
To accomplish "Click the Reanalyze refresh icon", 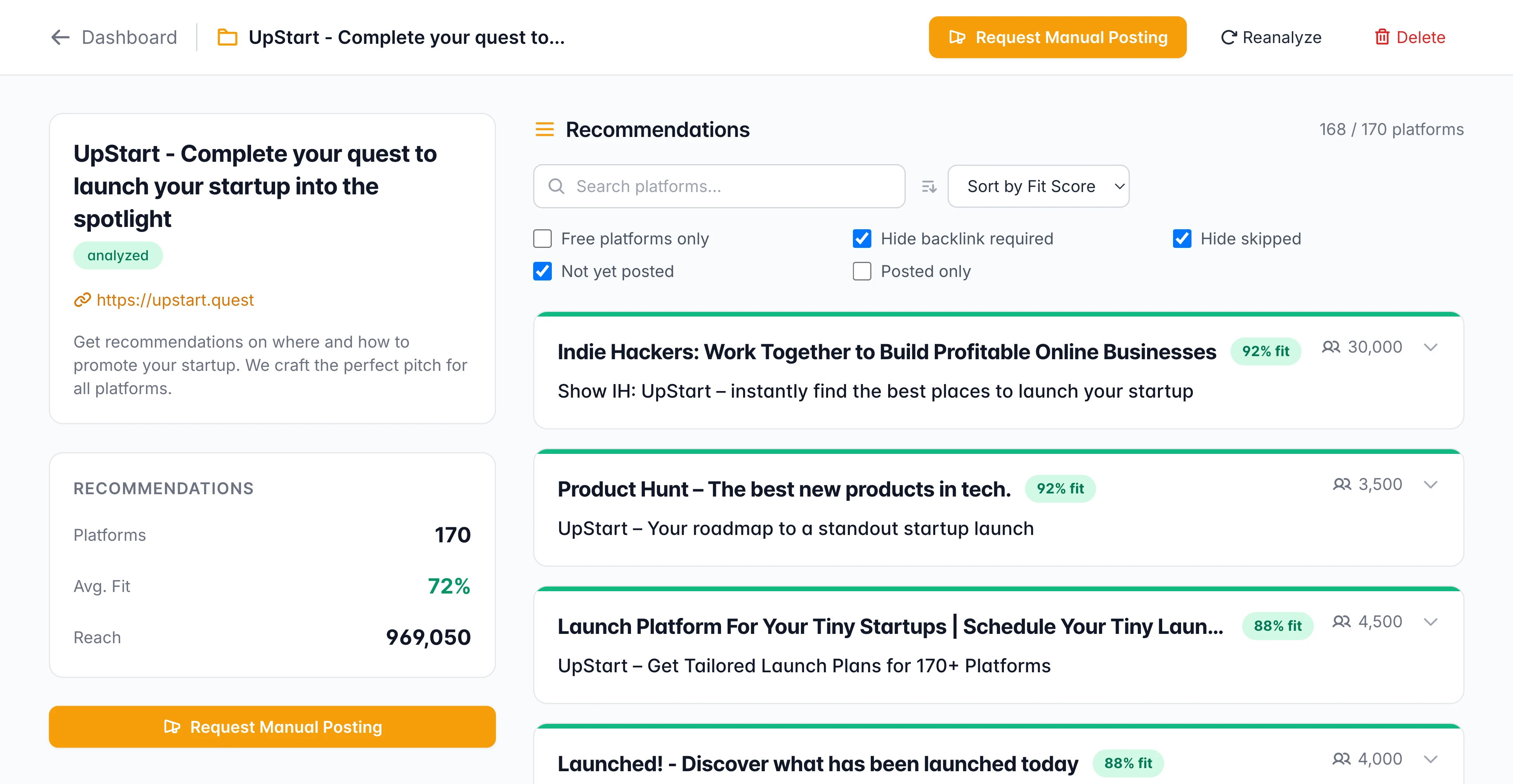I will [1229, 38].
